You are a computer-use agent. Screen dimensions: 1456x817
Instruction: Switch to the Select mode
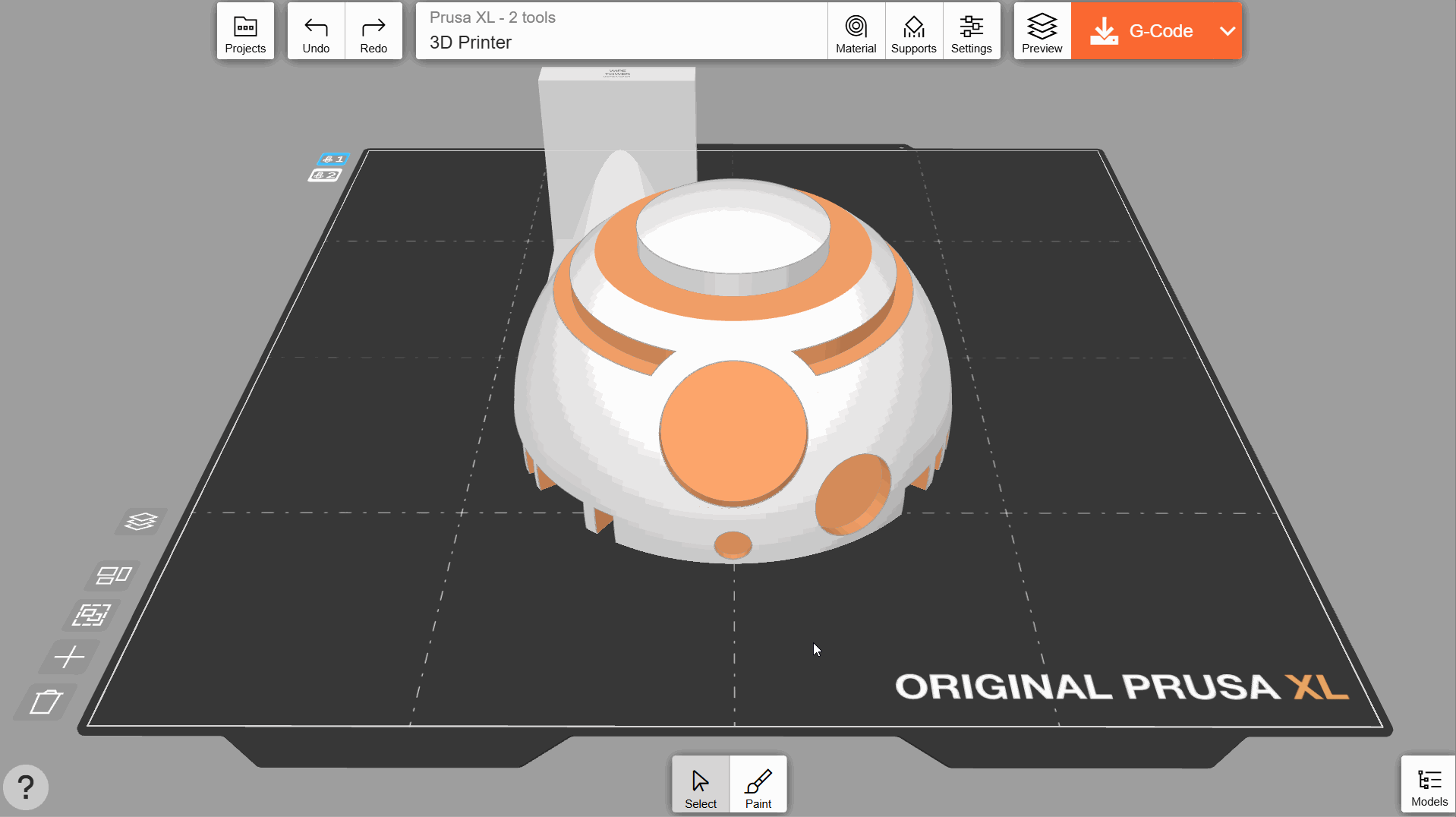[x=700, y=785]
